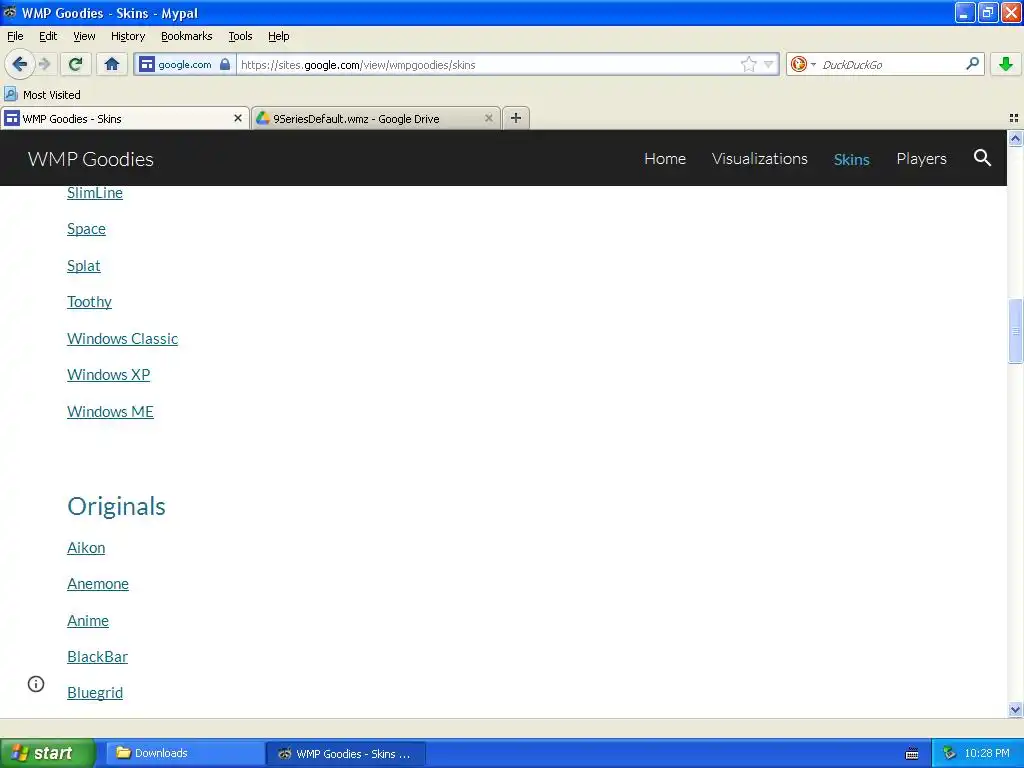
Task: Bookmark this page with the star icon
Action: tap(748, 64)
